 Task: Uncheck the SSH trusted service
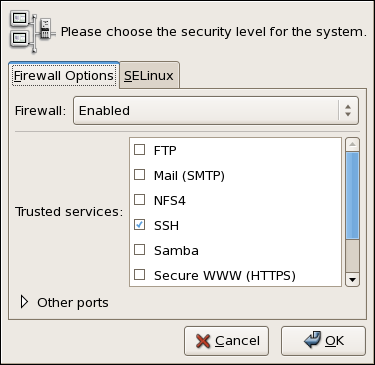tap(139, 225)
